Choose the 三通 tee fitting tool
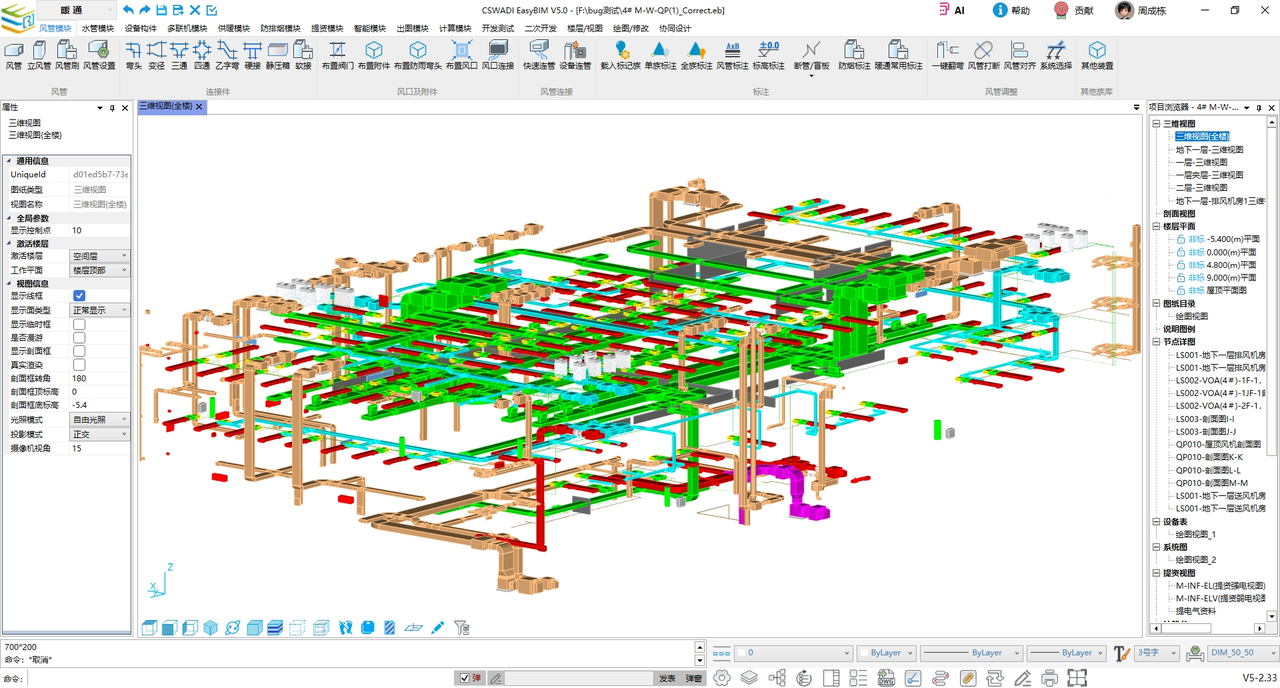 [x=179, y=55]
